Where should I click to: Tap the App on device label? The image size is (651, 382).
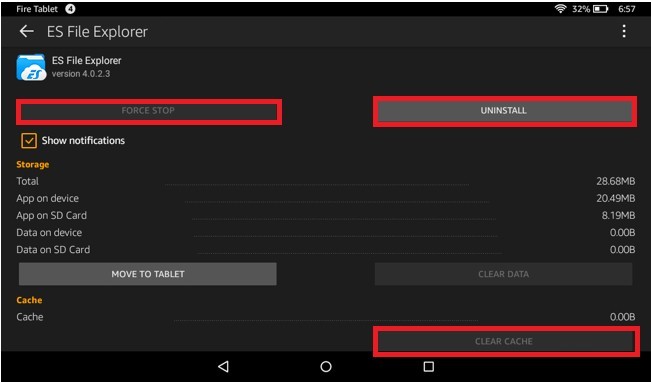click(47, 198)
